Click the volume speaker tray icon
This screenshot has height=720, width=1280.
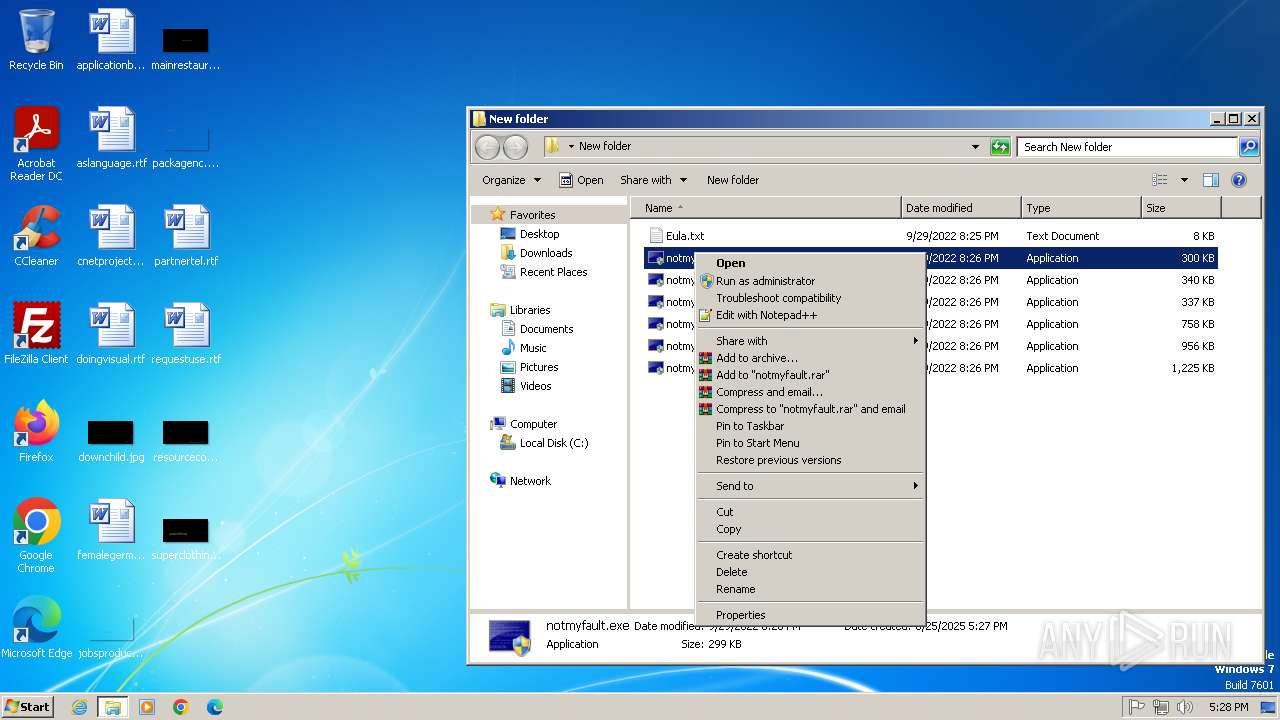click(x=1185, y=707)
